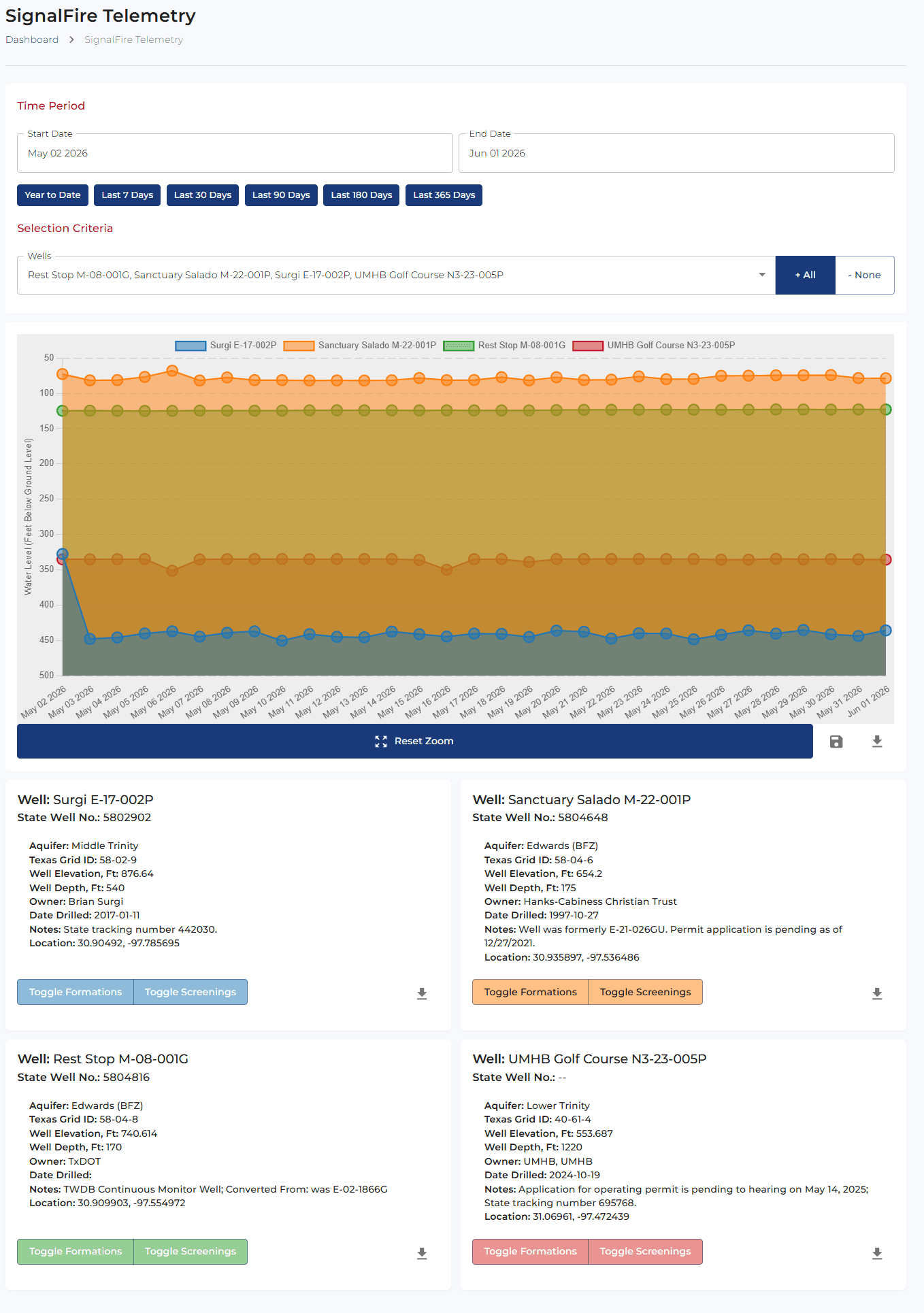Click the save chart icon beside Reset Zoom
Image resolution: width=924 pixels, height=1313 pixels.
click(x=836, y=742)
